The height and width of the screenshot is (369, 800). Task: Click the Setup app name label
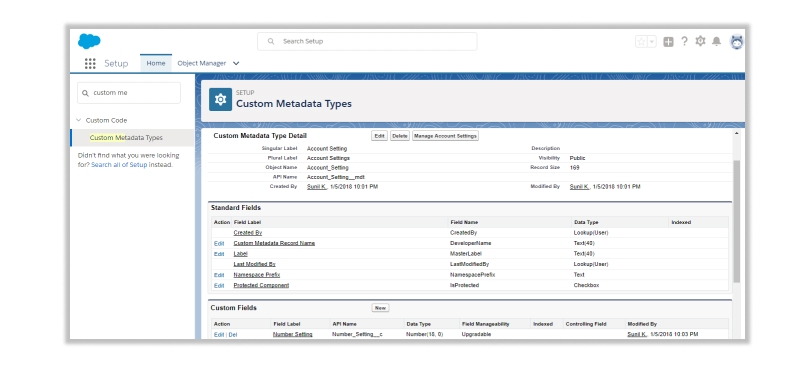pyautogui.click(x=116, y=63)
